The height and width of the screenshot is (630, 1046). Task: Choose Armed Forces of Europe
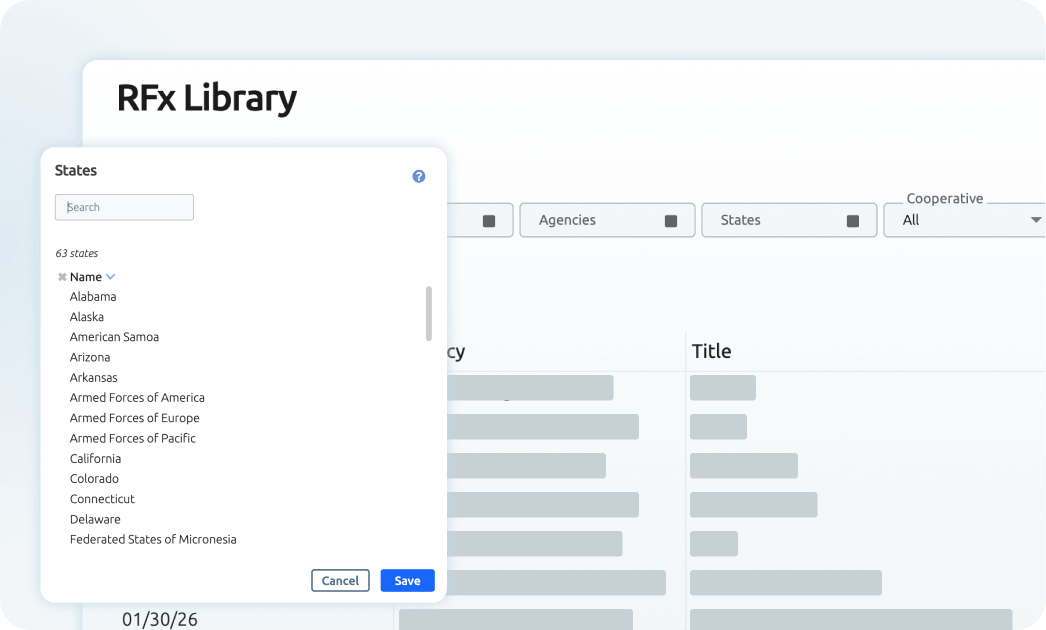[x=134, y=418]
